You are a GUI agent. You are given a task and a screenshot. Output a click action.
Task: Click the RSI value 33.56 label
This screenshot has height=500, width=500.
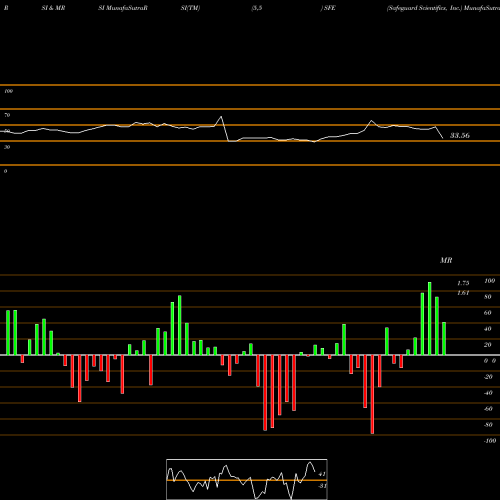coord(460,135)
